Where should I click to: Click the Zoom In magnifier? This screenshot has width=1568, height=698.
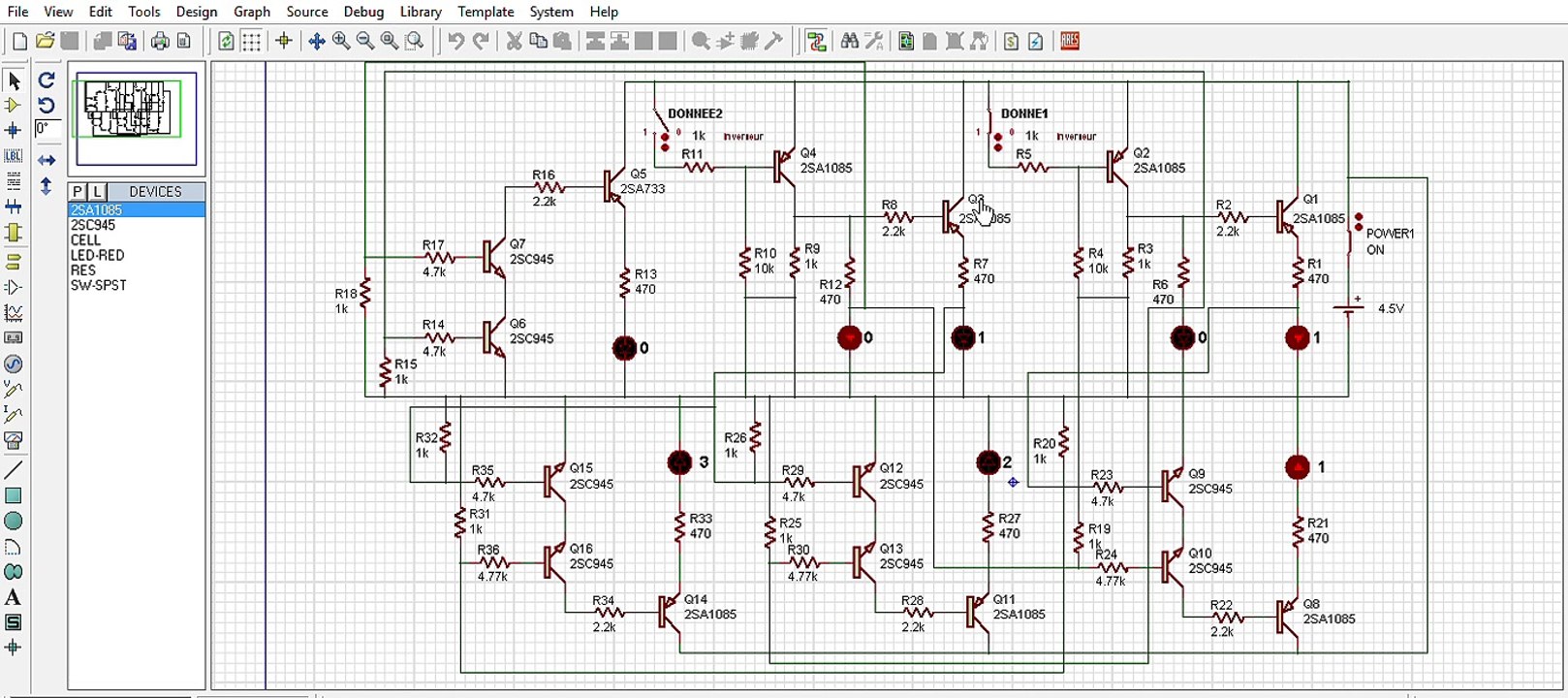pyautogui.click(x=341, y=41)
